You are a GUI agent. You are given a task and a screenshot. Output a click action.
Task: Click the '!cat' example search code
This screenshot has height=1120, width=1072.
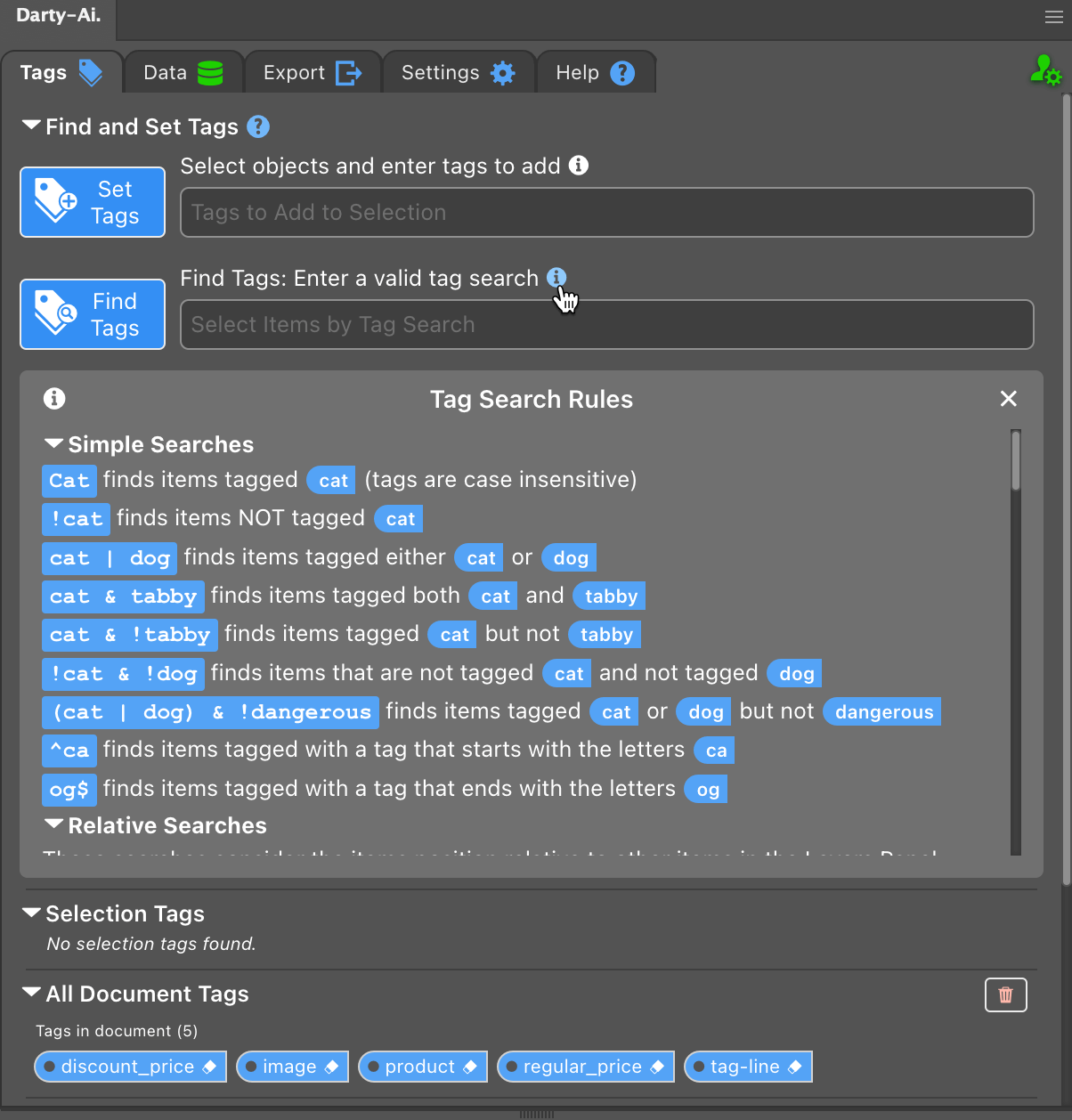76,519
